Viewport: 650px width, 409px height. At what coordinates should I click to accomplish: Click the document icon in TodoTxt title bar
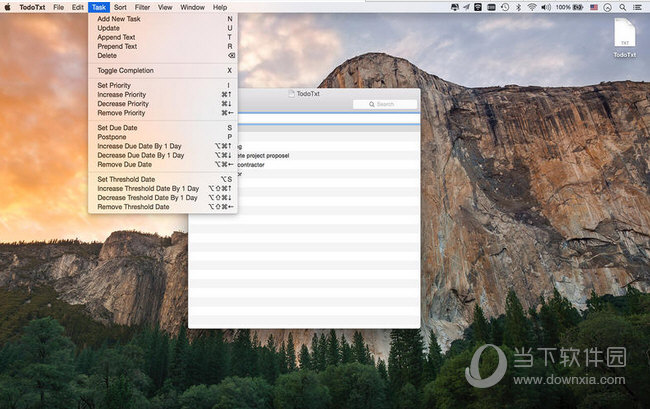pyautogui.click(x=291, y=94)
